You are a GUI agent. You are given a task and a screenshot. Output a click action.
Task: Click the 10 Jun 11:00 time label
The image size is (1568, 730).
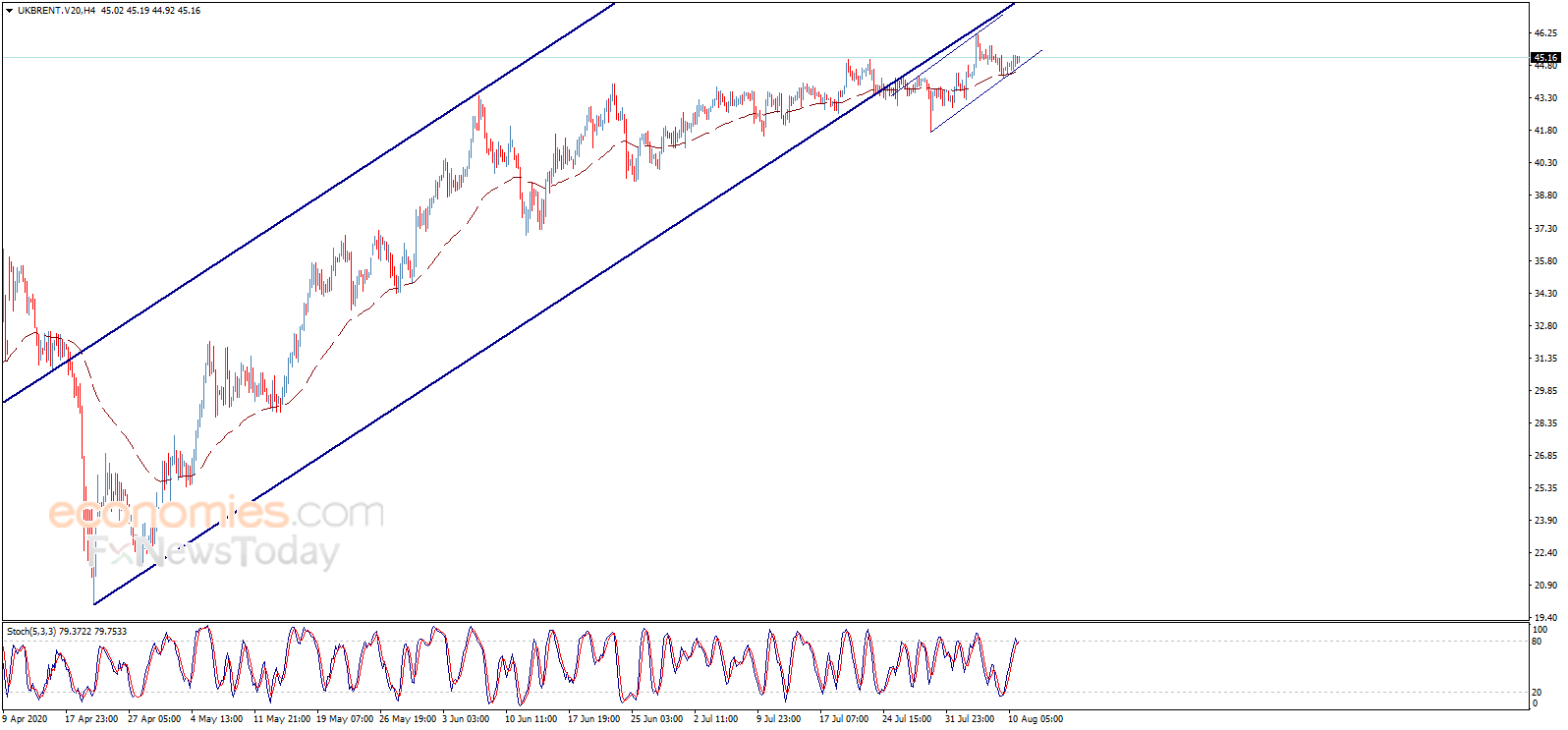(532, 719)
